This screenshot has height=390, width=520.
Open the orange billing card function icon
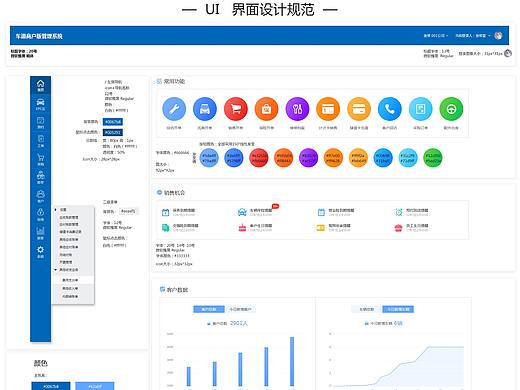(328, 109)
